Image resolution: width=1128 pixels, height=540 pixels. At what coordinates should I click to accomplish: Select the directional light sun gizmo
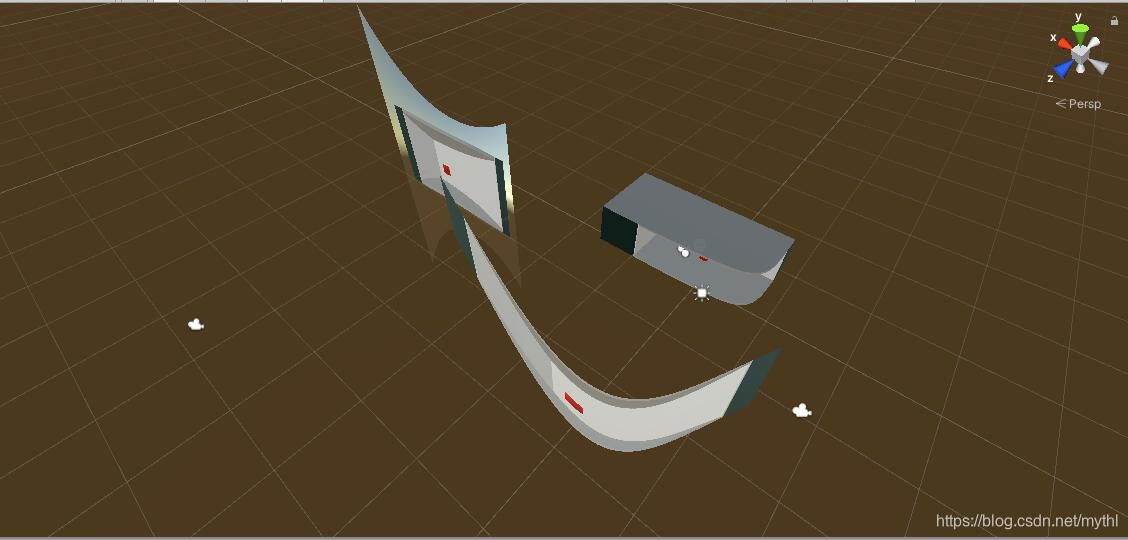[701, 293]
